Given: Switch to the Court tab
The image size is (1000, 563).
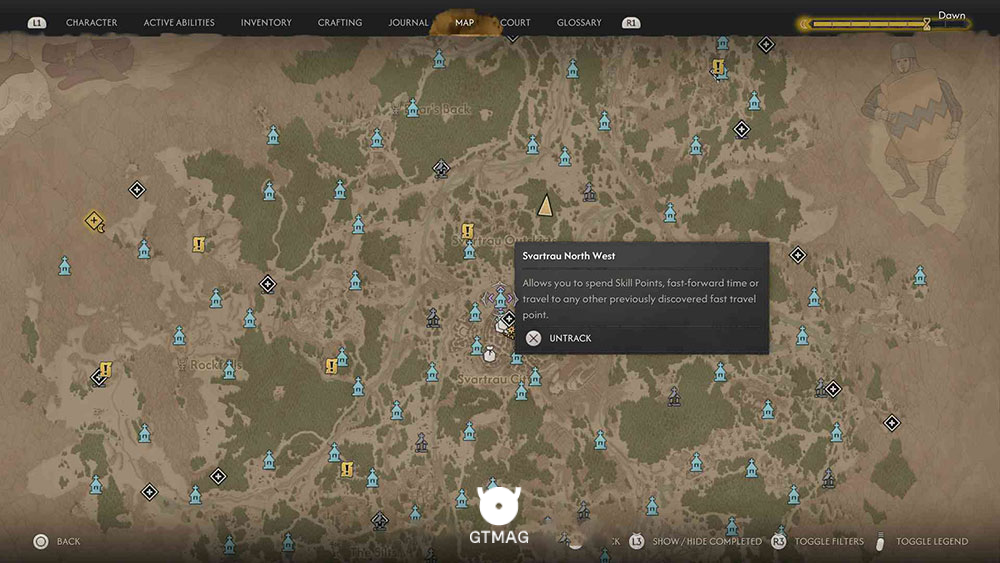Looking at the screenshot, I should [x=515, y=22].
